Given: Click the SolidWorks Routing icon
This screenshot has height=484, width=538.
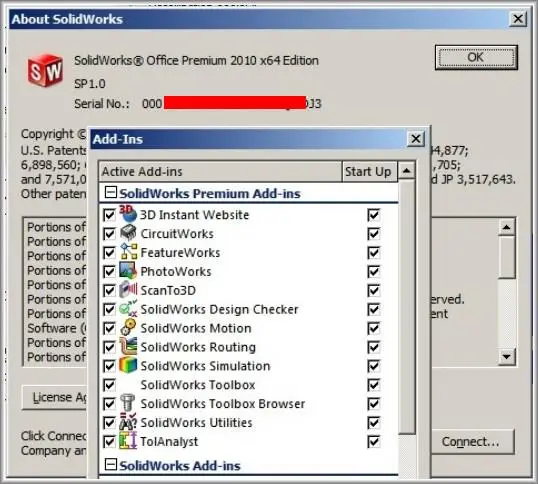Looking at the screenshot, I should (x=128, y=346).
